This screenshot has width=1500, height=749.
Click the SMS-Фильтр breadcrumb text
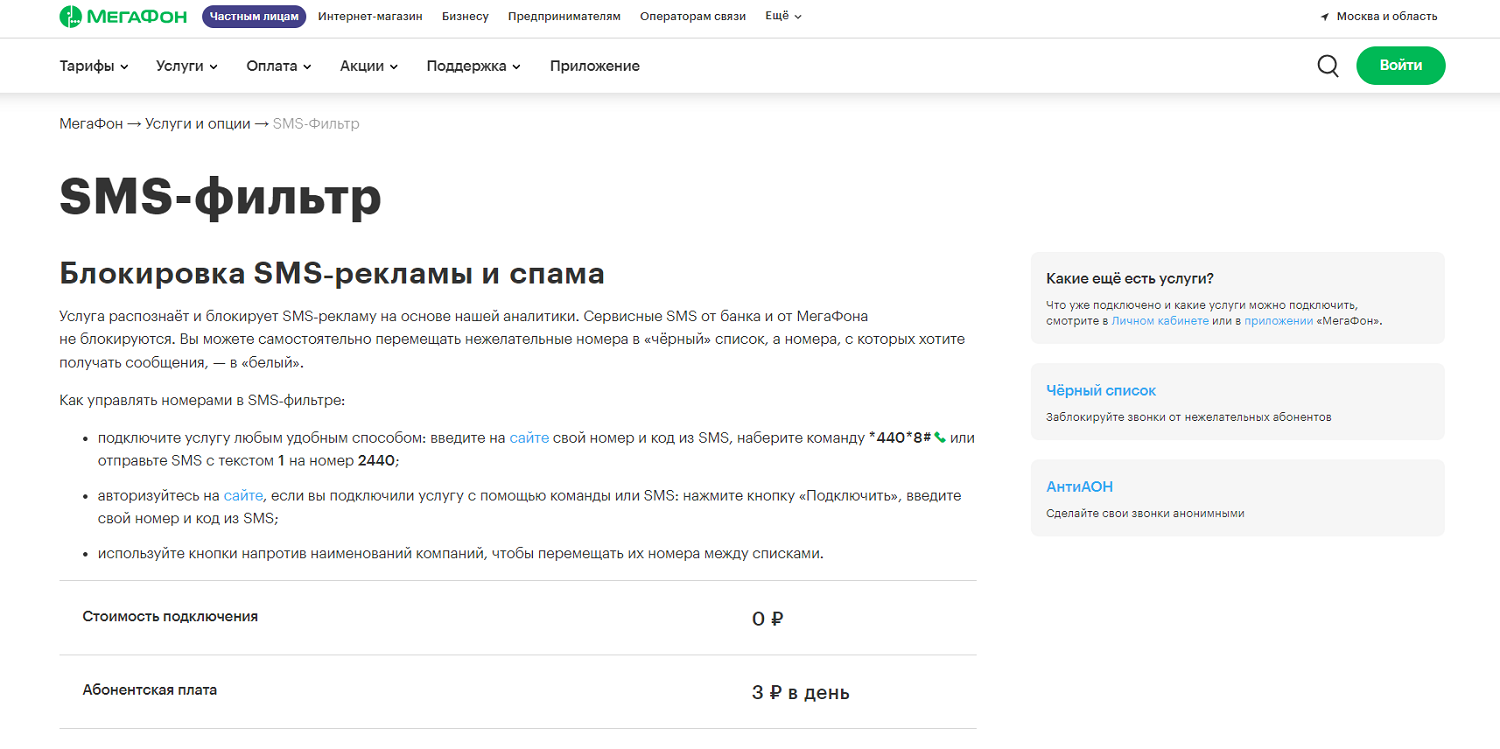(316, 124)
